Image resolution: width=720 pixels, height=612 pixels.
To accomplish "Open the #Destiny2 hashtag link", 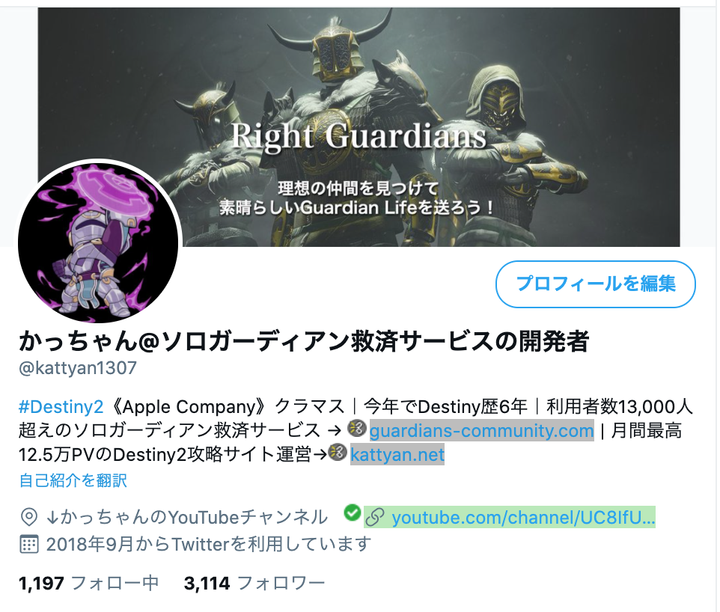I will click(61, 407).
